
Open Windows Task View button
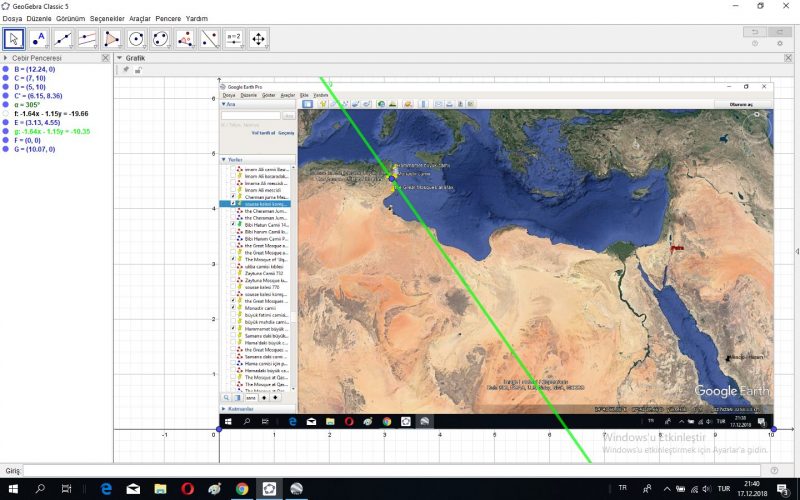click(x=66, y=489)
